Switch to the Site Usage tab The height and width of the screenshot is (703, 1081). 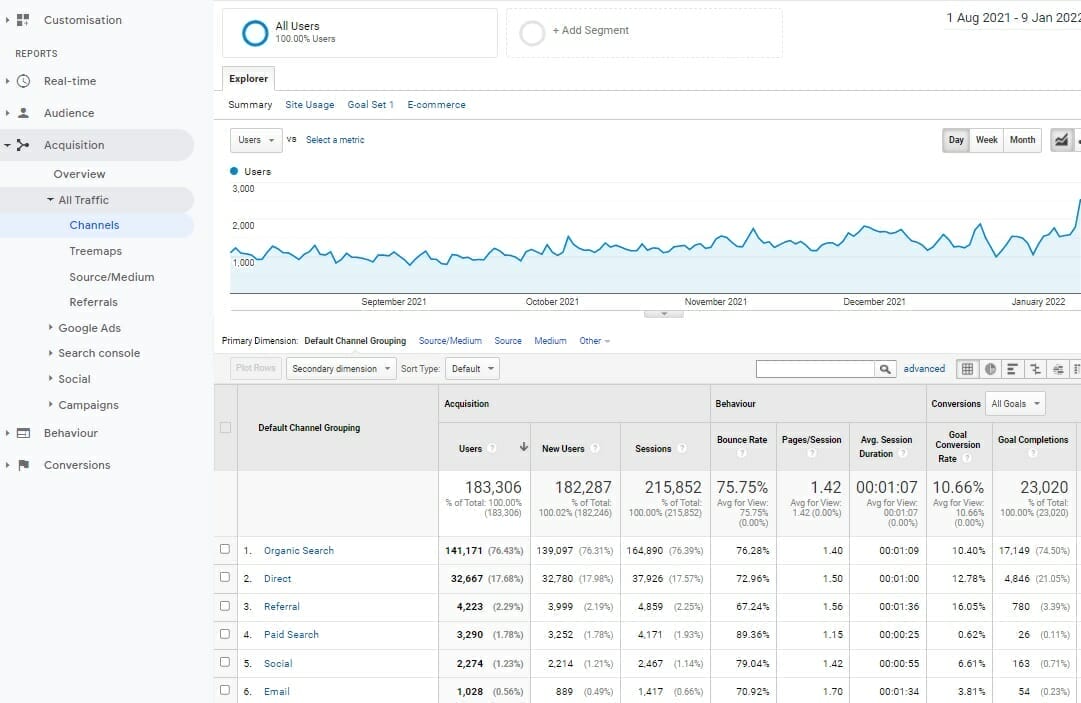tap(310, 105)
